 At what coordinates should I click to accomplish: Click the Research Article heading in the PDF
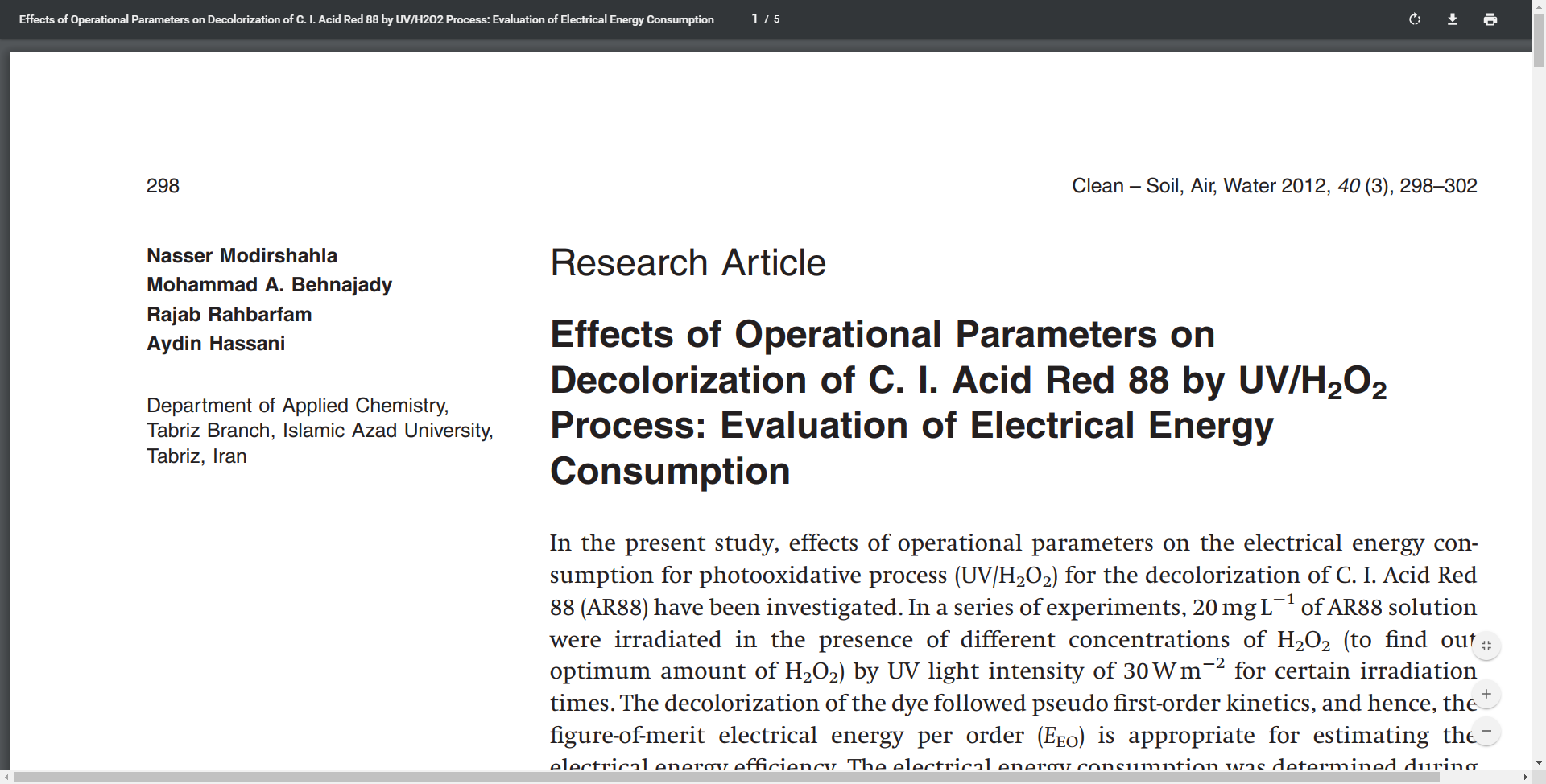688,262
